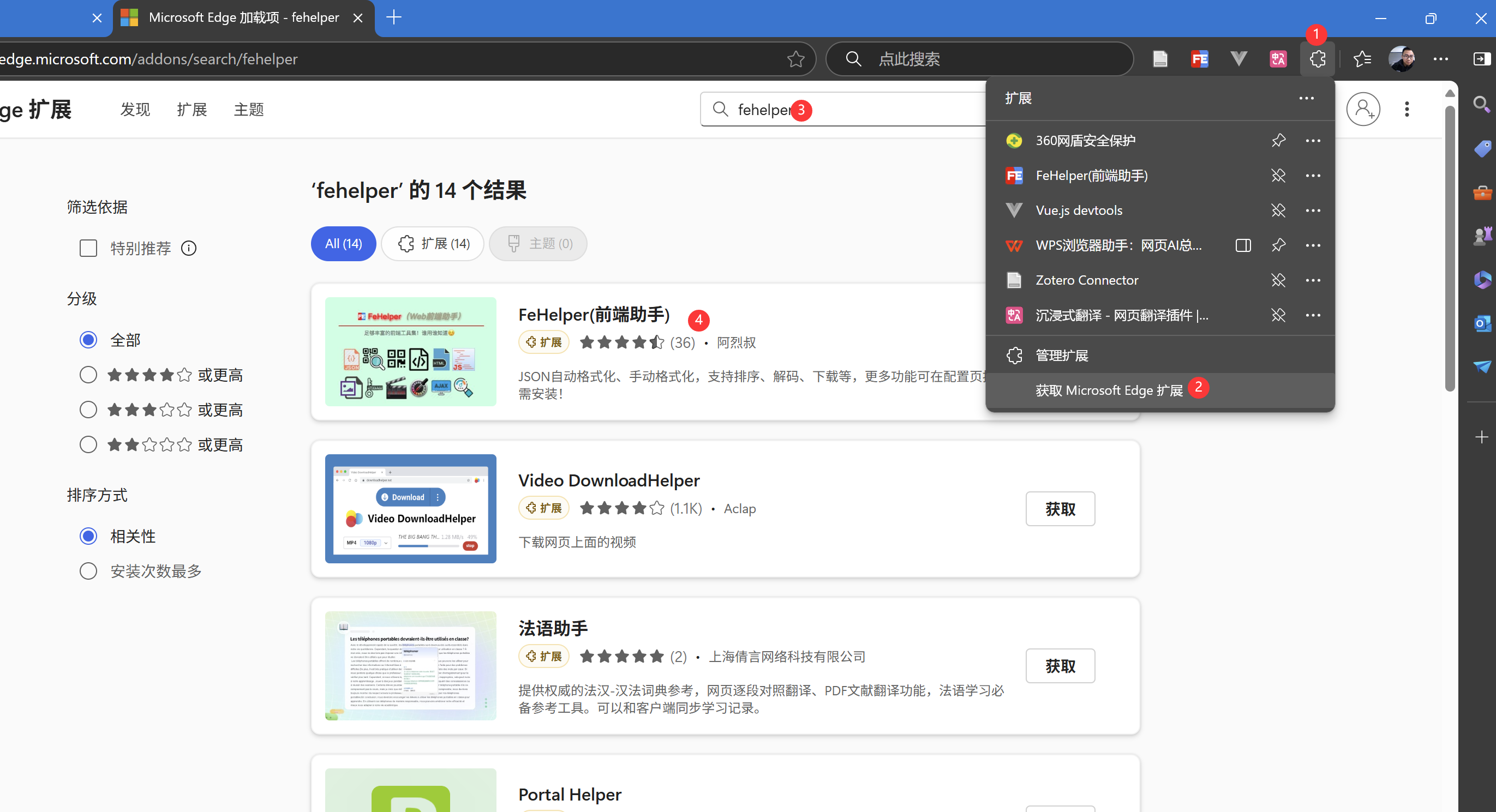
Task: Open sidebar Outlook icon
Action: 1481,323
